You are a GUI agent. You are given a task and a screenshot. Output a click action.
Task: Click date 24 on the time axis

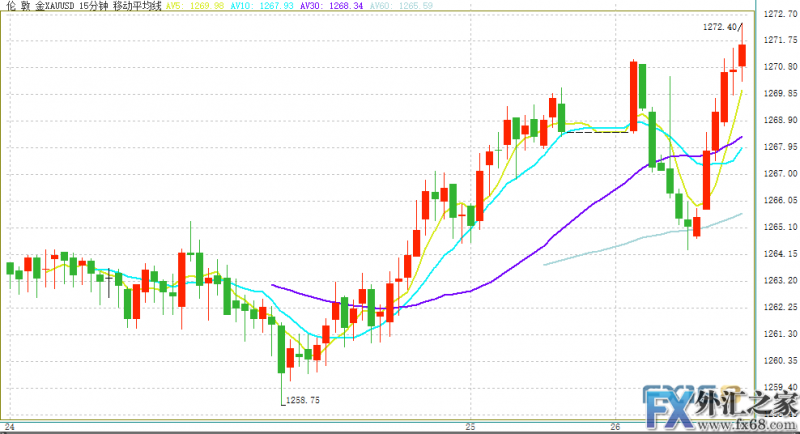(x=8, y=427)
